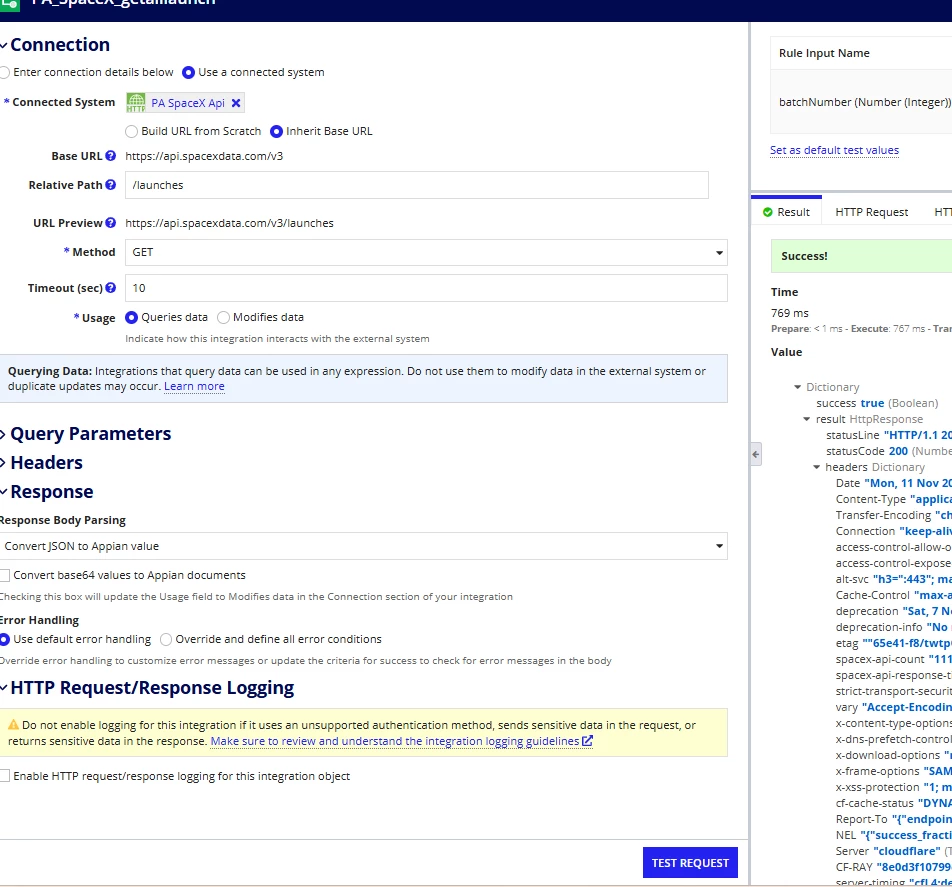The height and width of the screenshot is (887, 952).
Task: Click the vary "Accept-Encoding" header row
Action: click(894, 707)
